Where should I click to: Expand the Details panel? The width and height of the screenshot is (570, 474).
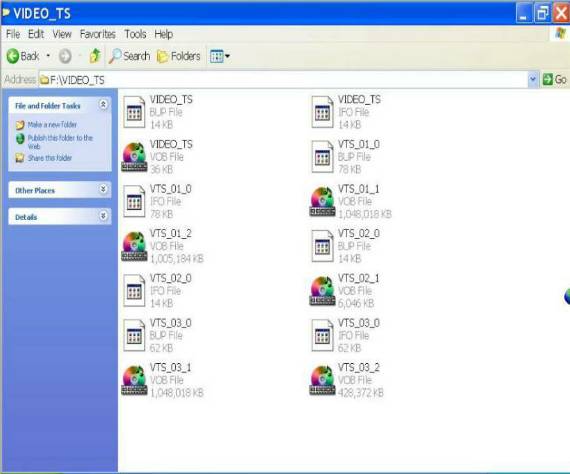(103, 216)
